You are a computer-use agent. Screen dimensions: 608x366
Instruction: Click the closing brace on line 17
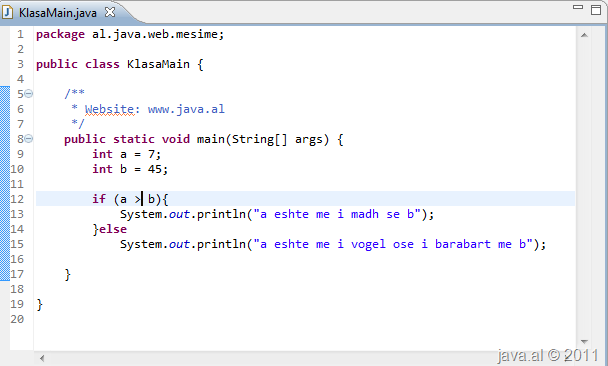(67, 274)
